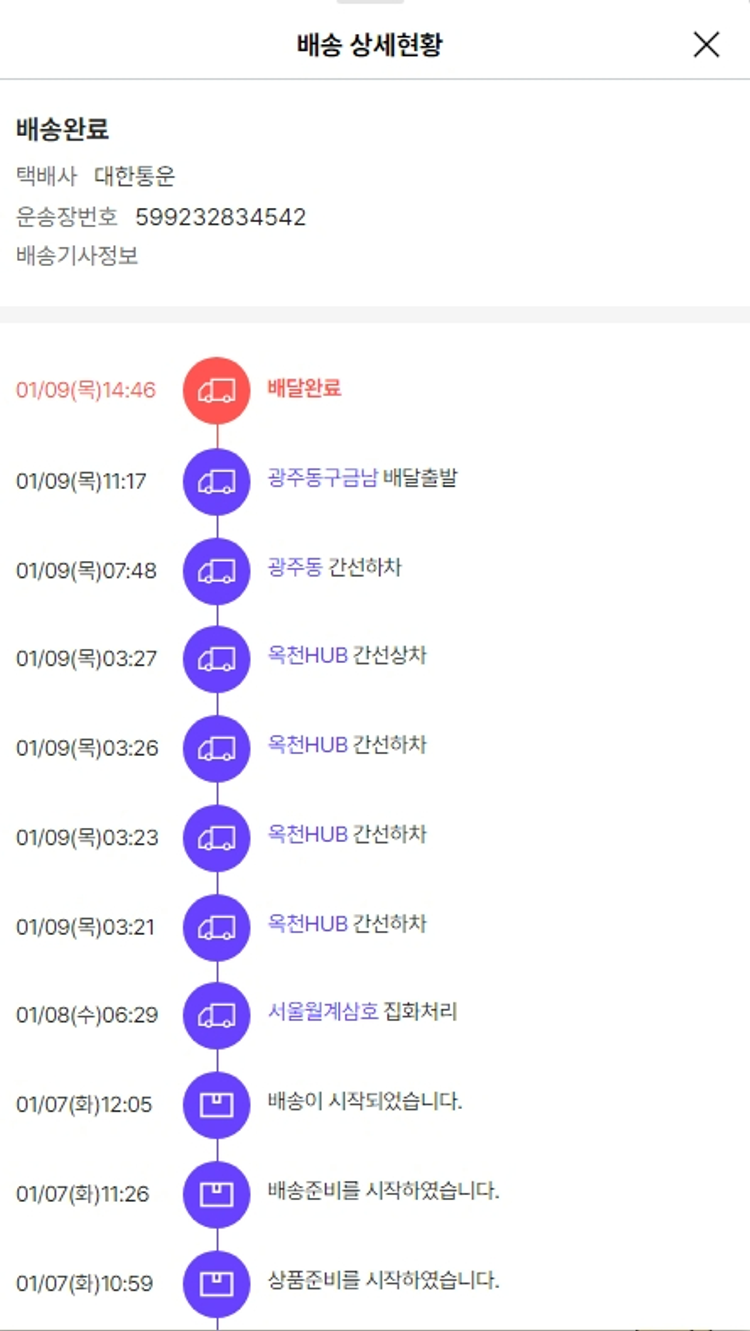Click the 배달완료 status text in timeline
Screen dimensions: 750x1331
coord(304,388)
